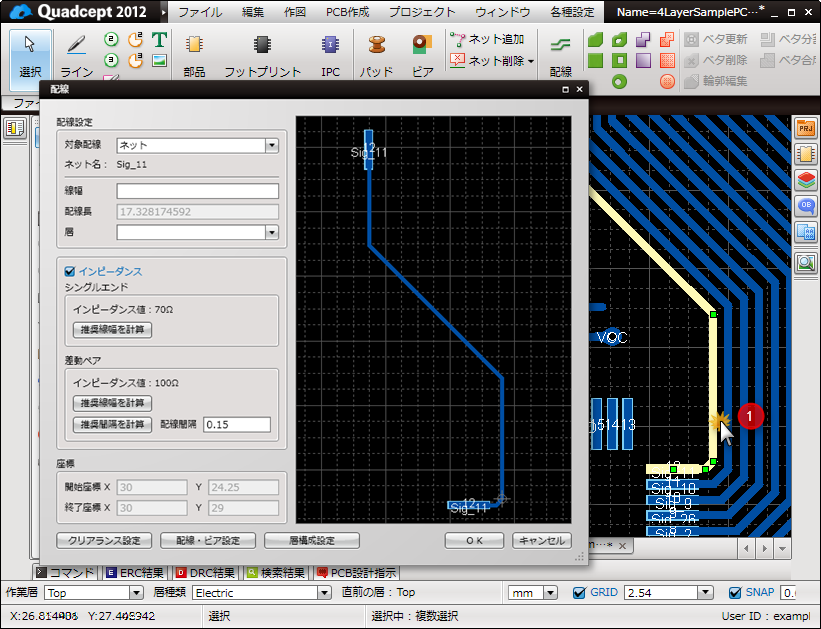Click the insert image icon

(x=159, y=61)
